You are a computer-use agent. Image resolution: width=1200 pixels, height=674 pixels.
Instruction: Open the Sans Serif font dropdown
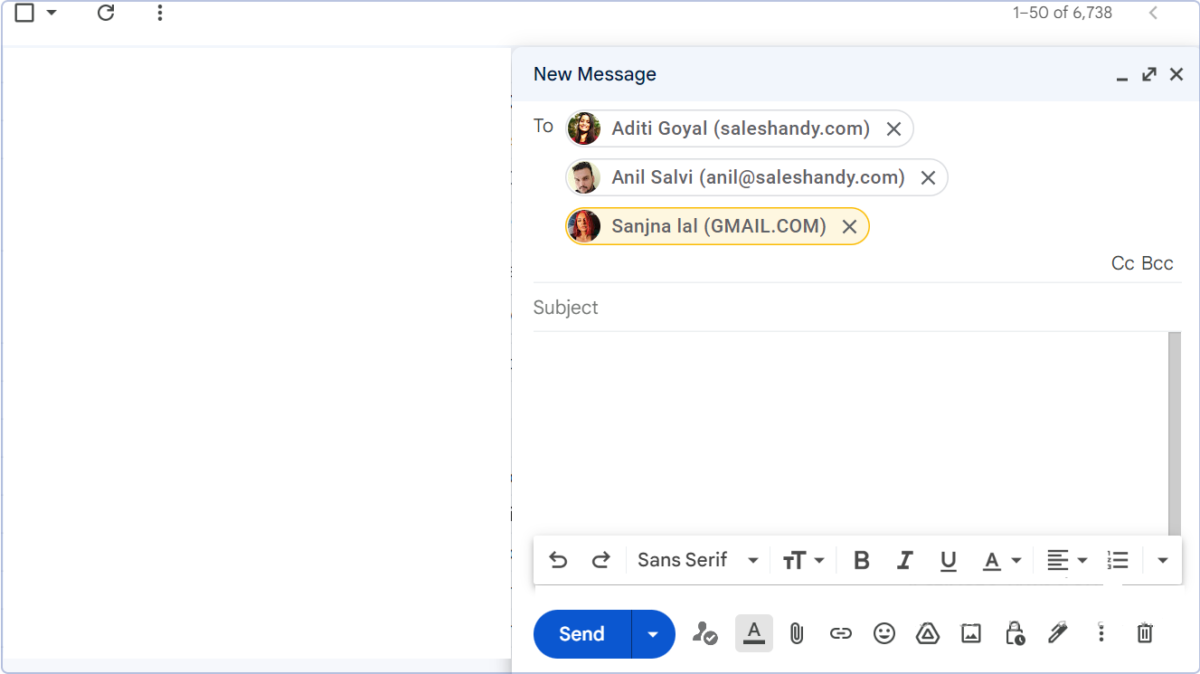click(697, 560)
